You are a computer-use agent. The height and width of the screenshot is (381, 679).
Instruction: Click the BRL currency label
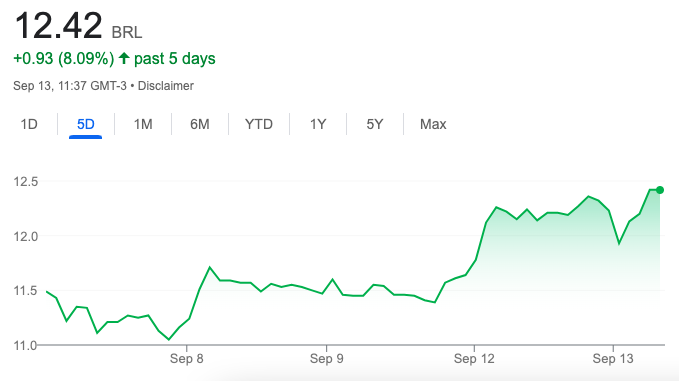click(126, 32)
